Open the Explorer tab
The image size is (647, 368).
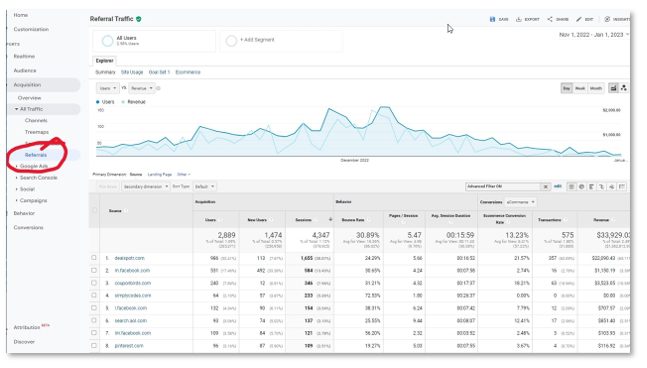[104, 61]
